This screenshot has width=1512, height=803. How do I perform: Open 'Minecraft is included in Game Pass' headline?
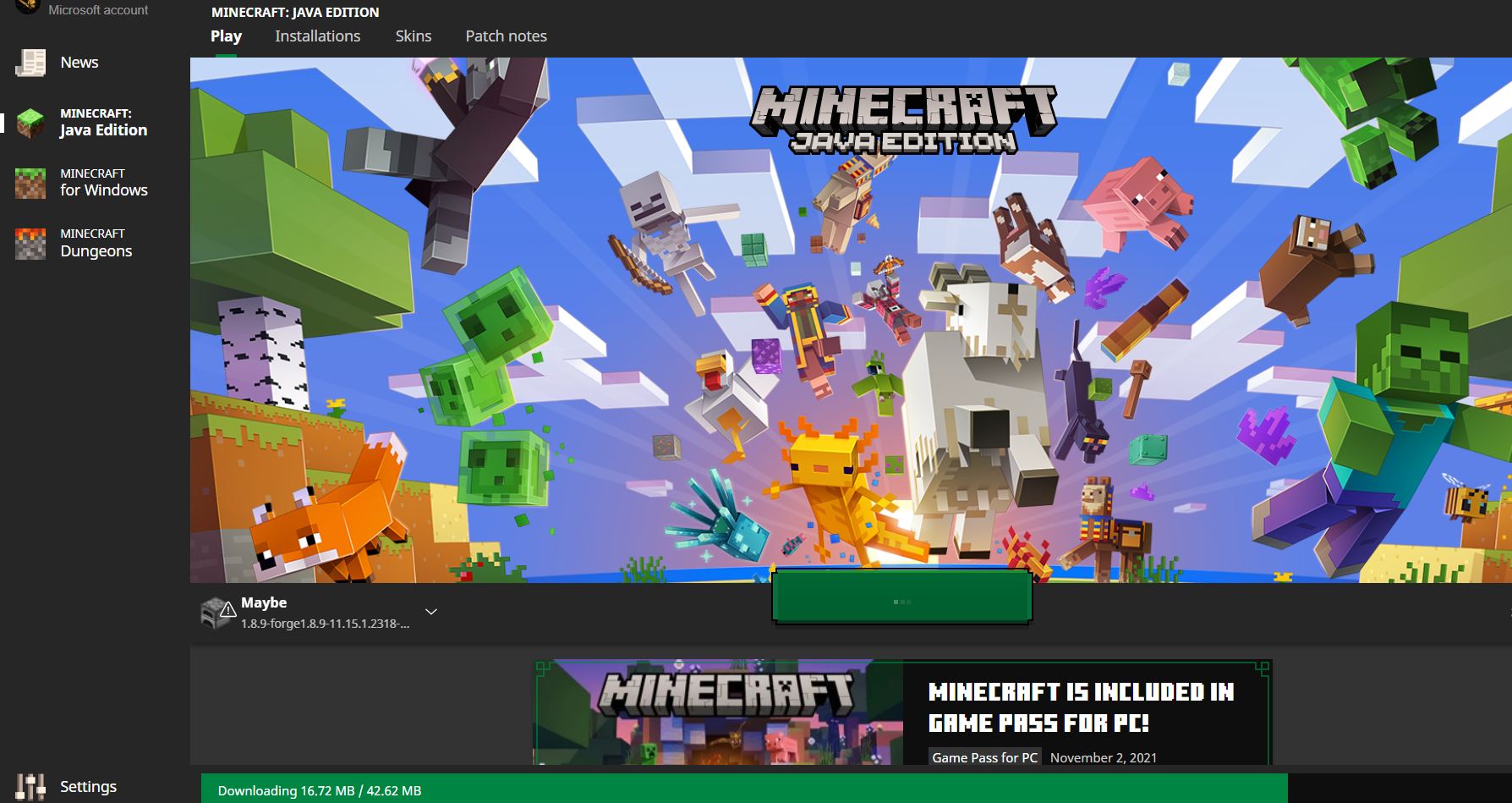pyautogui.click(x=1081, y=707)
